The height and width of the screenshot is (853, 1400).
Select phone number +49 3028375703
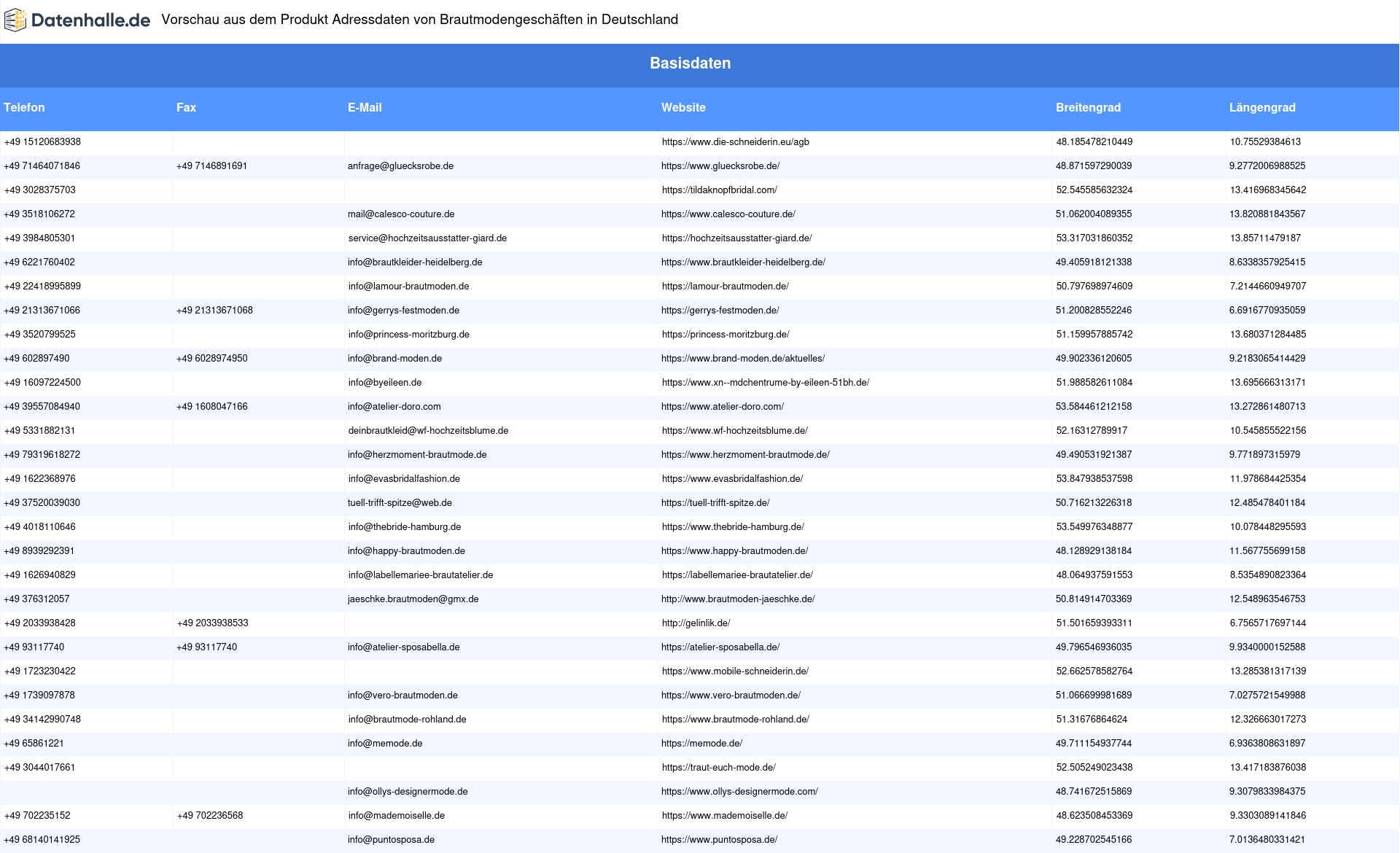(x=39, y=190)
